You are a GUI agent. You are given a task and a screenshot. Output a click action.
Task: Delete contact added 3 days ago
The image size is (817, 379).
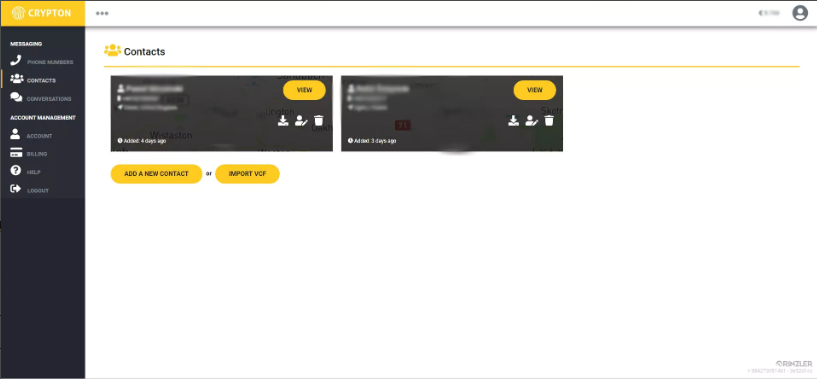click(x=549, y=121)
